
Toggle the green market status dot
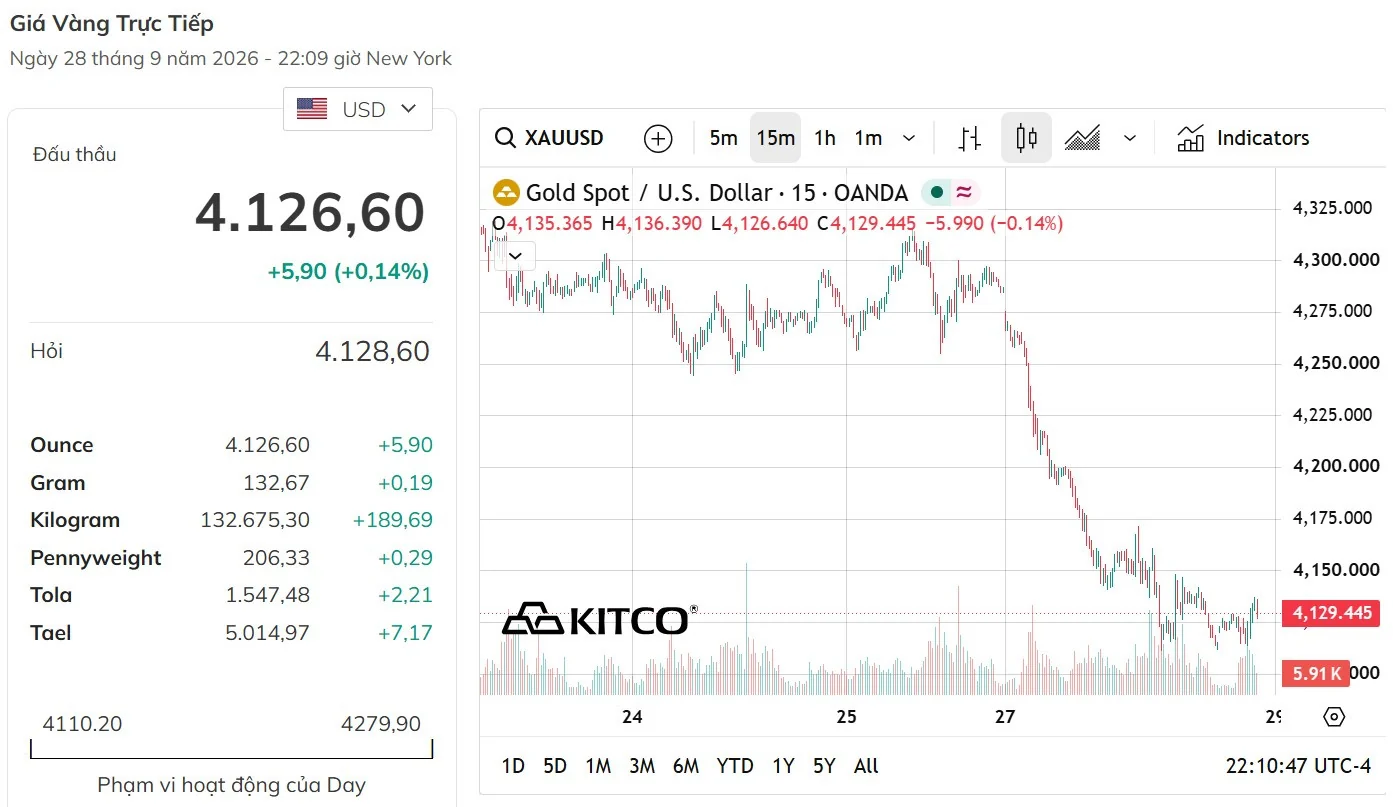tap(937, 193)
